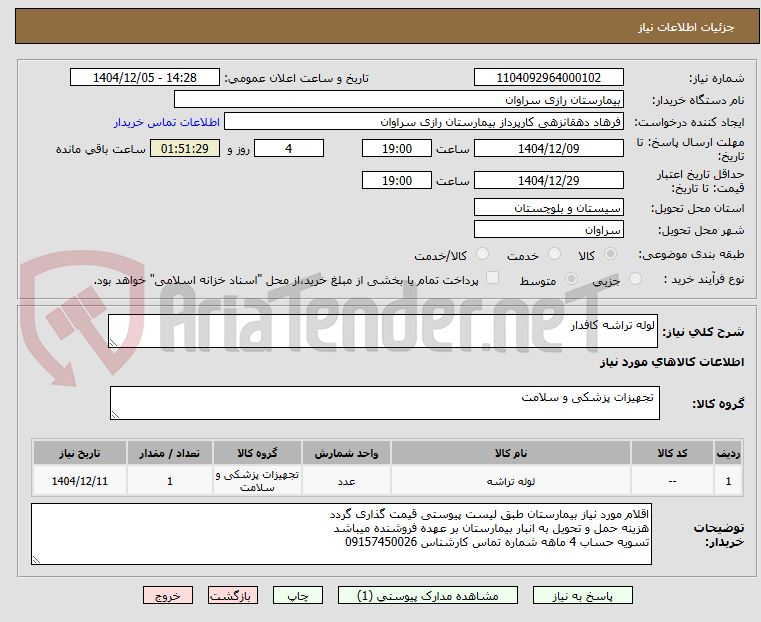
Task: Open the اطلاعات تماس خریدار link
Action: 167,122
